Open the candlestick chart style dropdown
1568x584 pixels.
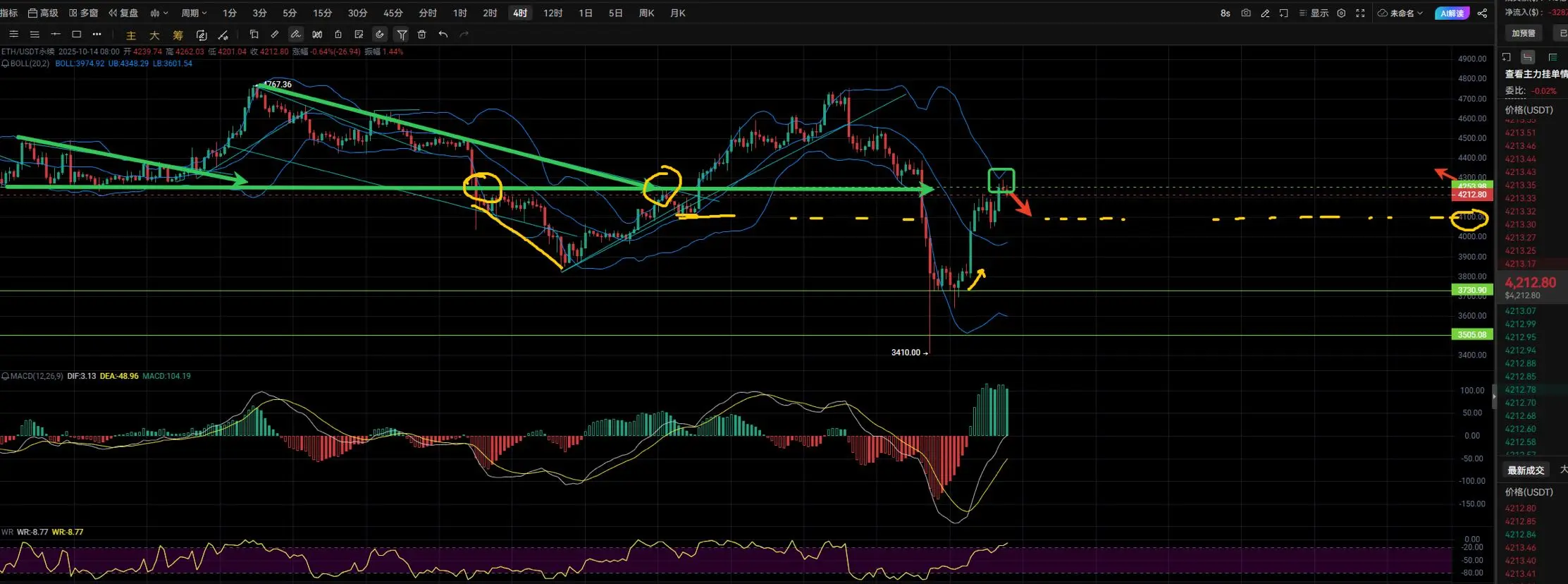tap(159, 13)
